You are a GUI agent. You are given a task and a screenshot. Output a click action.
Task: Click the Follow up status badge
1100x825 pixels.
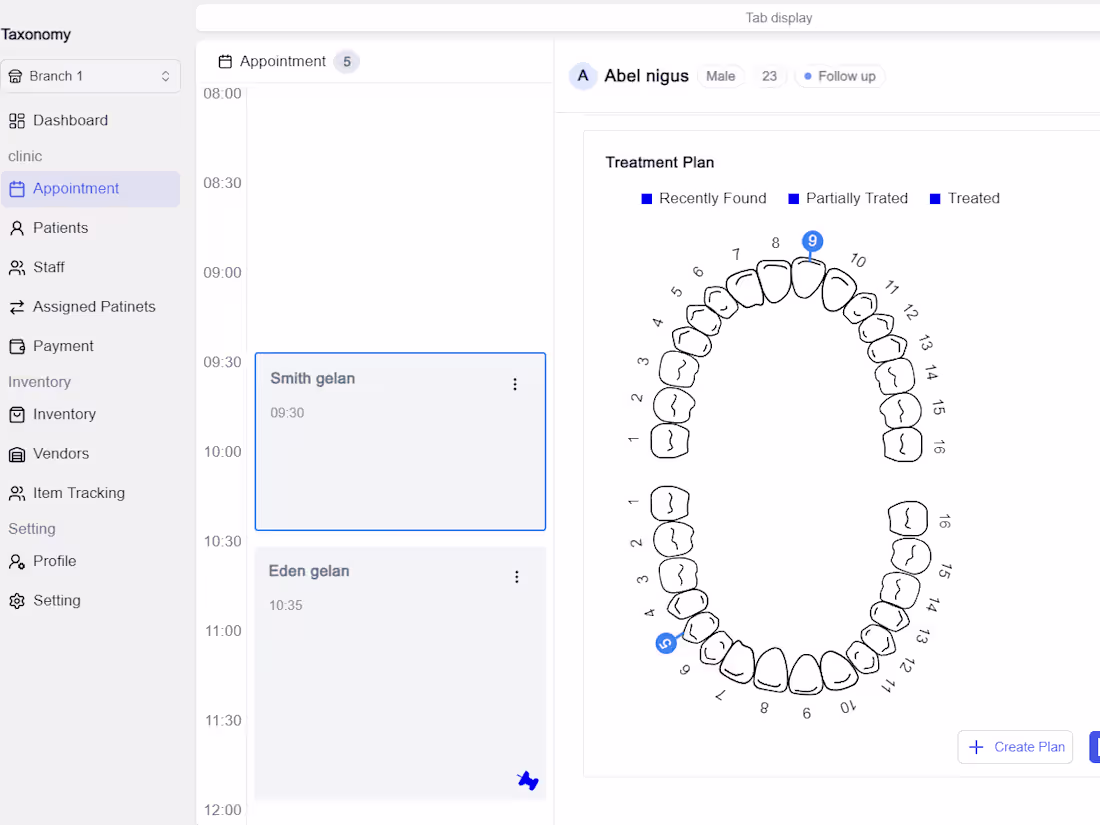coord(840,75)
